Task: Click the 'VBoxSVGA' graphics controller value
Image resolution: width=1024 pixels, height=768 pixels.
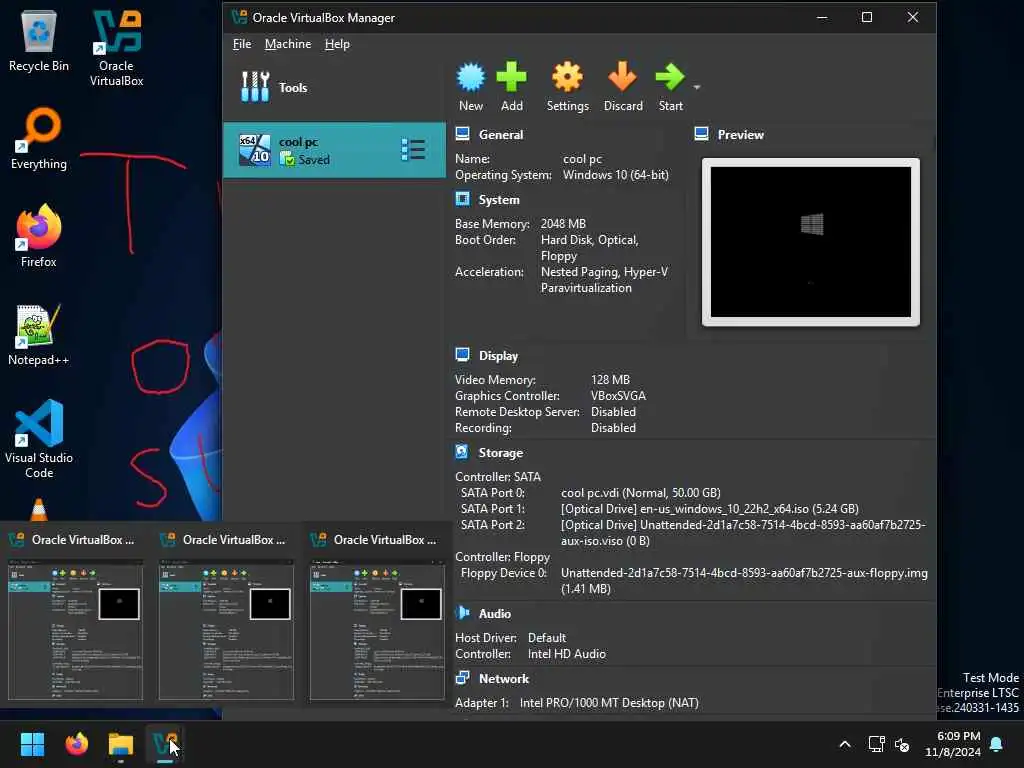Action: pos(618,396)
